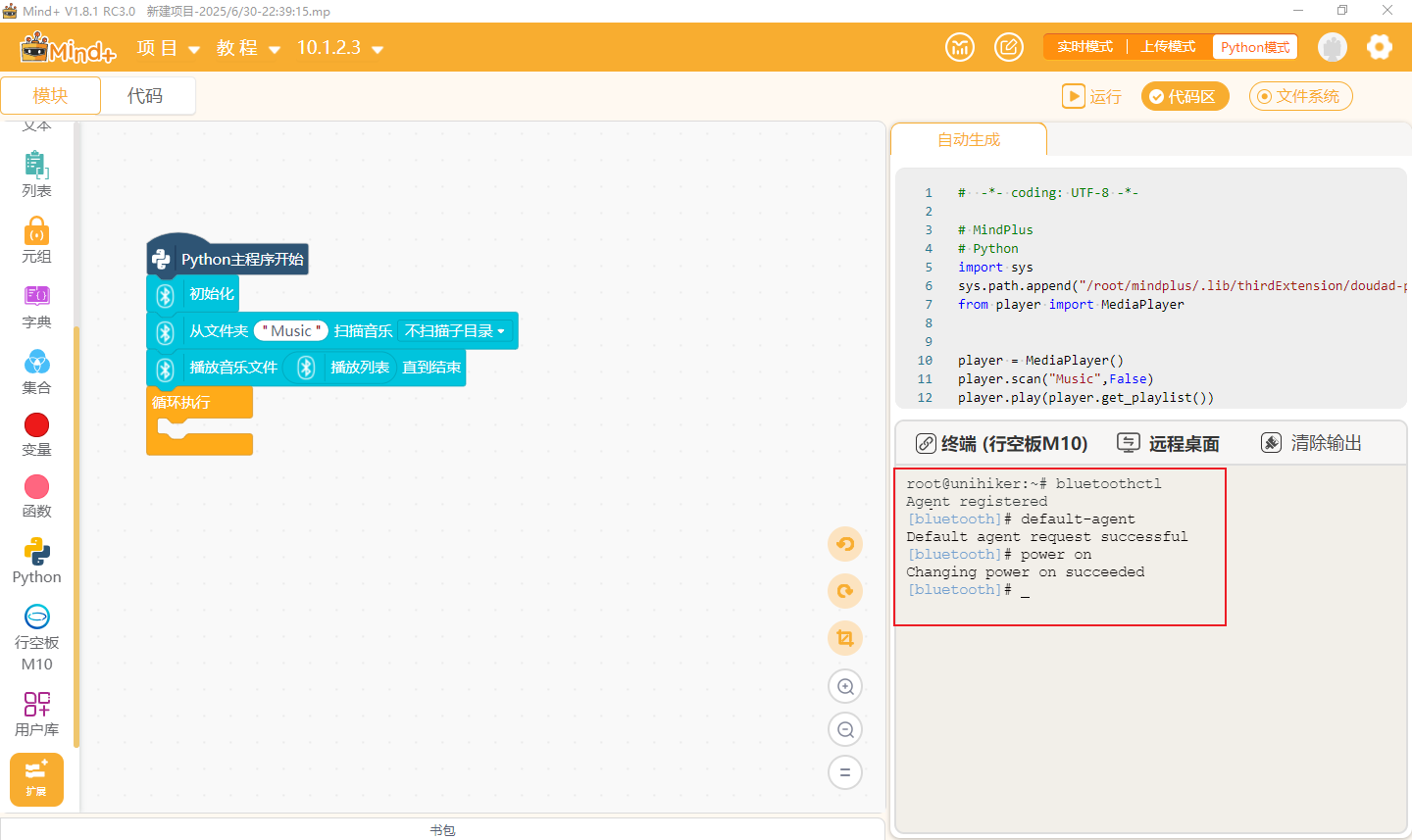Viewport: 1412px width, 840px height.
Task: Open the 教程 (Tutorial) dropdown menu
Action: pos(249,48)
